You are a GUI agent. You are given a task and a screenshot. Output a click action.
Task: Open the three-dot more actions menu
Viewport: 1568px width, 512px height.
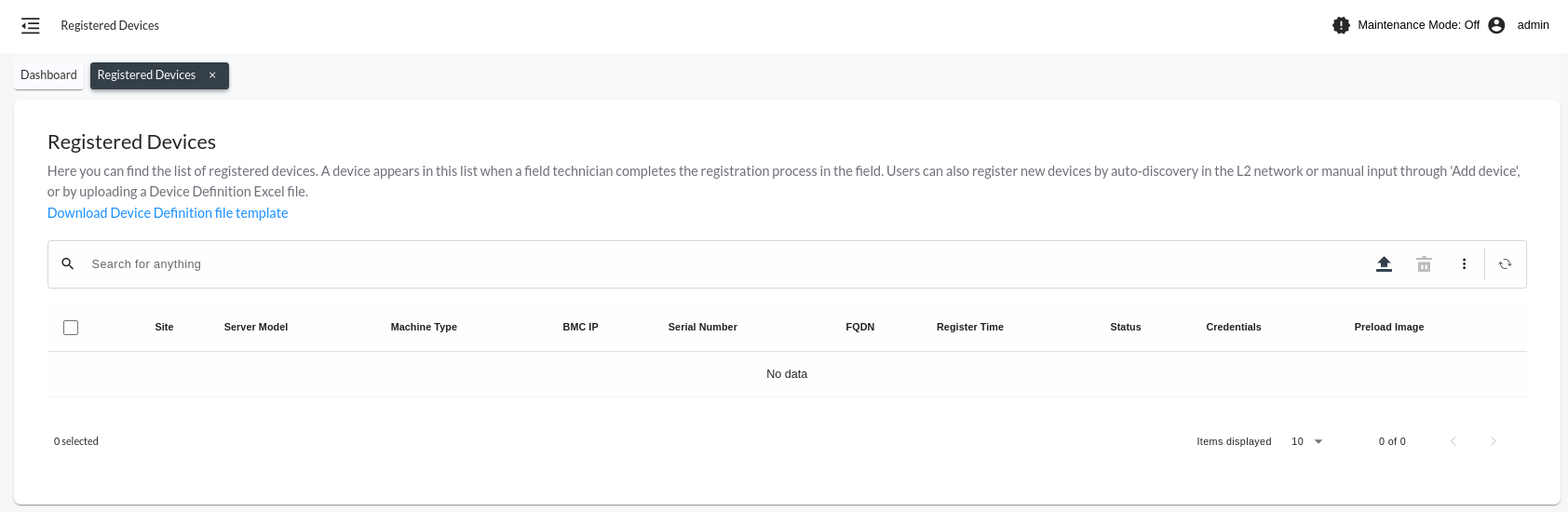click(x=1464, y=264)
